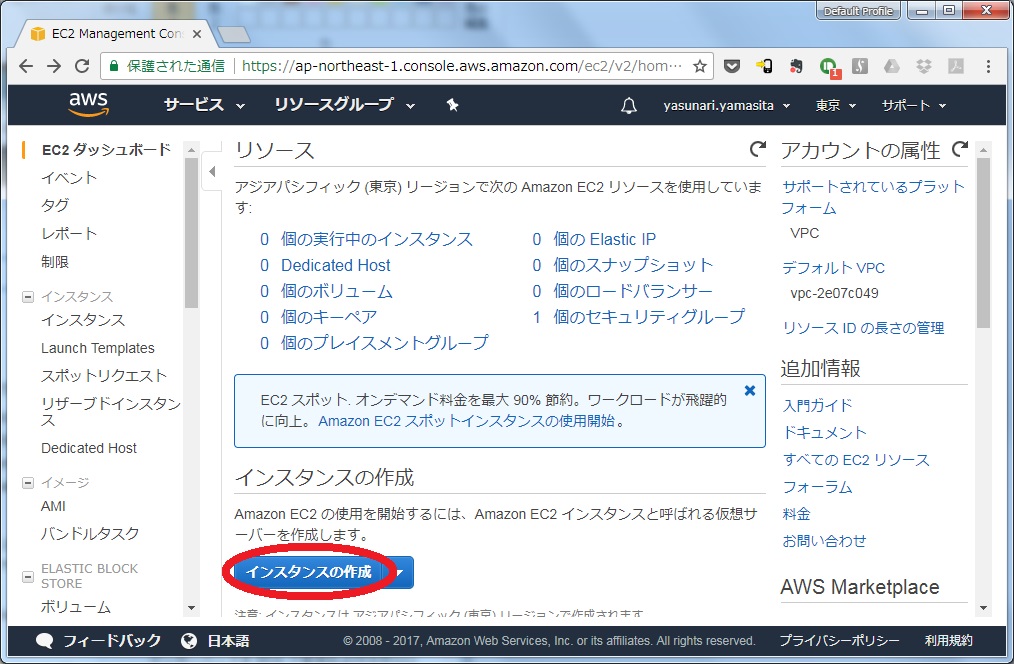Screen dimensions: 1014x664
Task: Select EC2 ダッシュボード in the sidebar
Action: (x=106, y=150)
